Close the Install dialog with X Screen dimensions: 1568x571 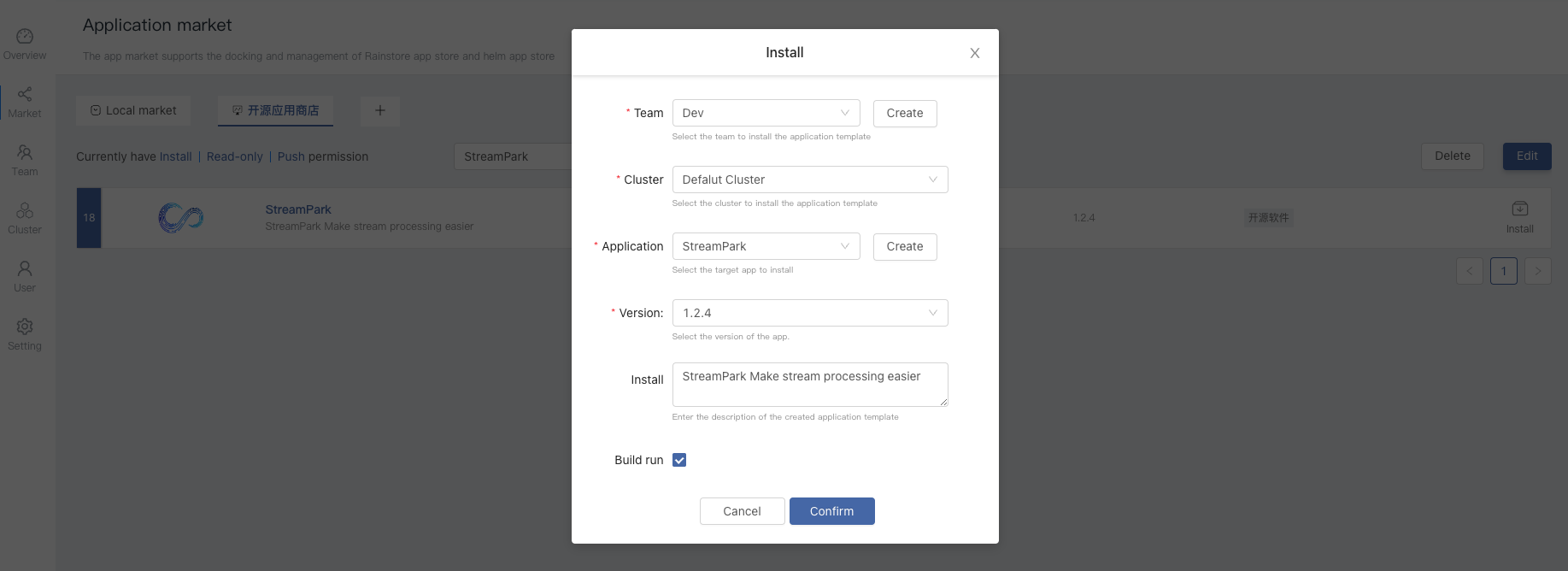974,53
